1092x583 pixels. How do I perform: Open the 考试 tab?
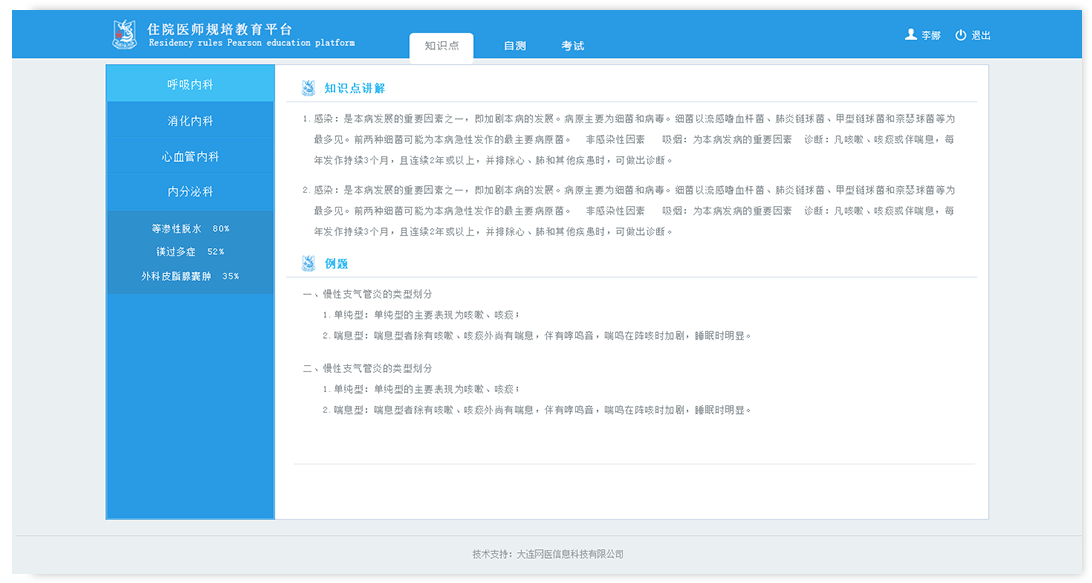click(572, 46)
